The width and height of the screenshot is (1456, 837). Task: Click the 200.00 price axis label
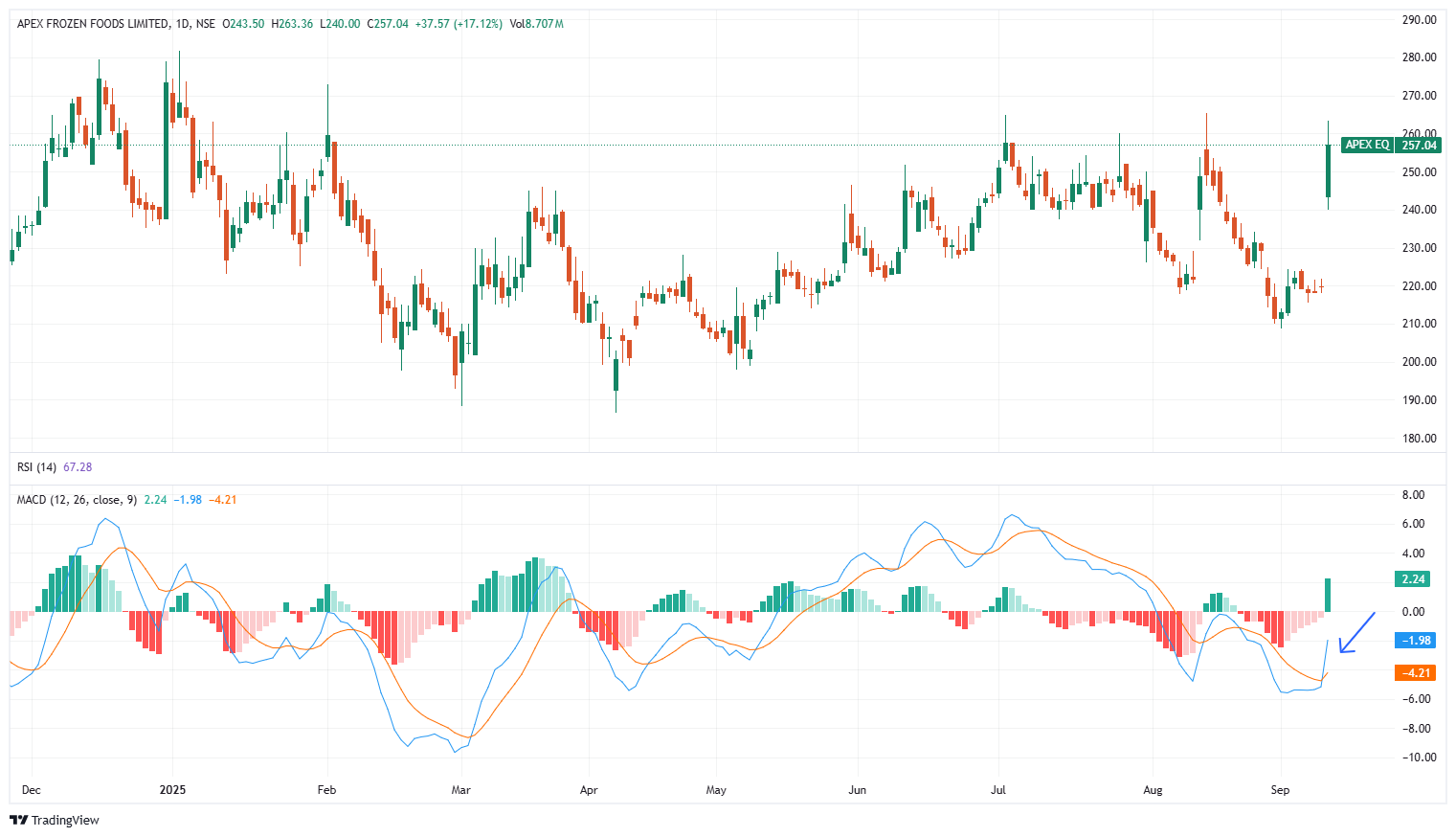tap(1419, 362)
